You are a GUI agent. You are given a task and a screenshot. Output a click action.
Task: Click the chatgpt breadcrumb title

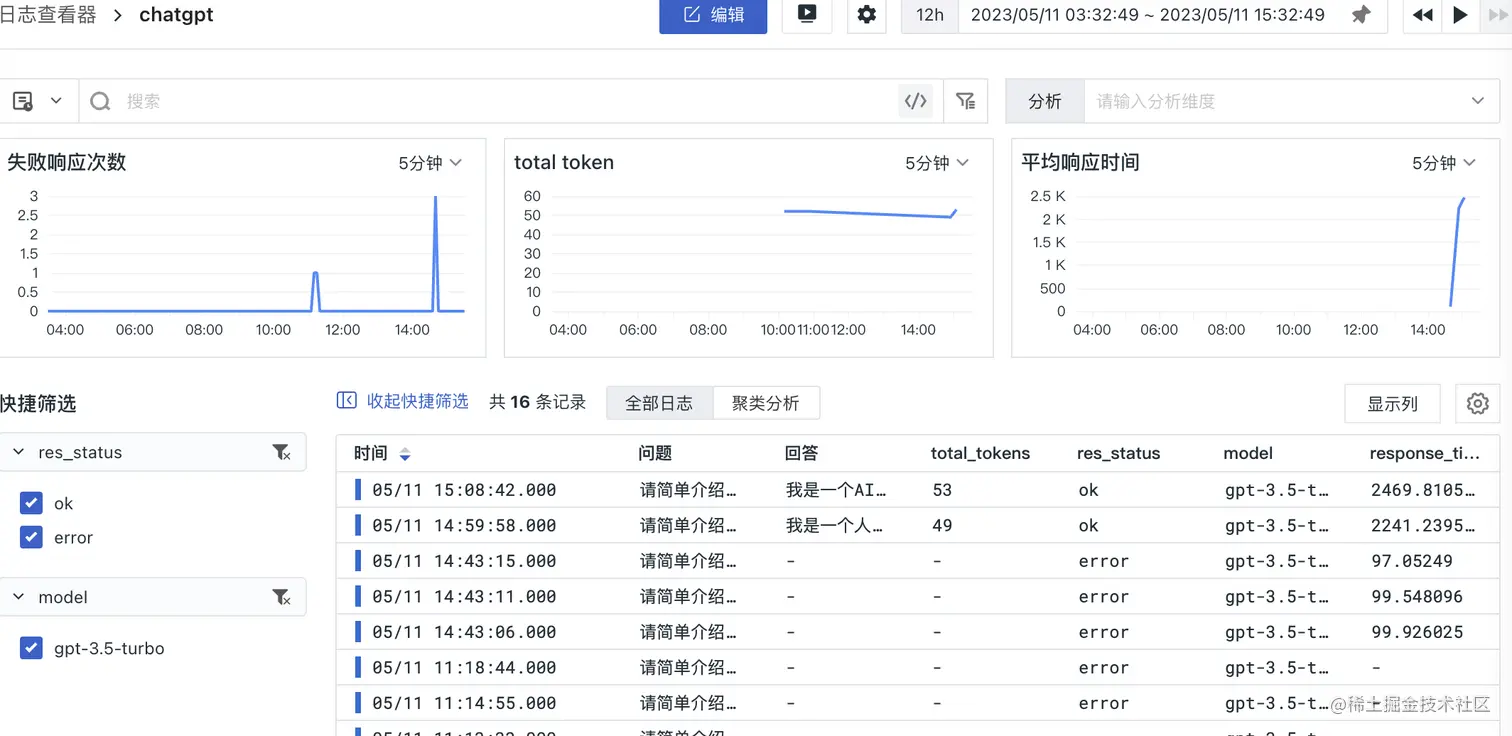pos(176,15)
